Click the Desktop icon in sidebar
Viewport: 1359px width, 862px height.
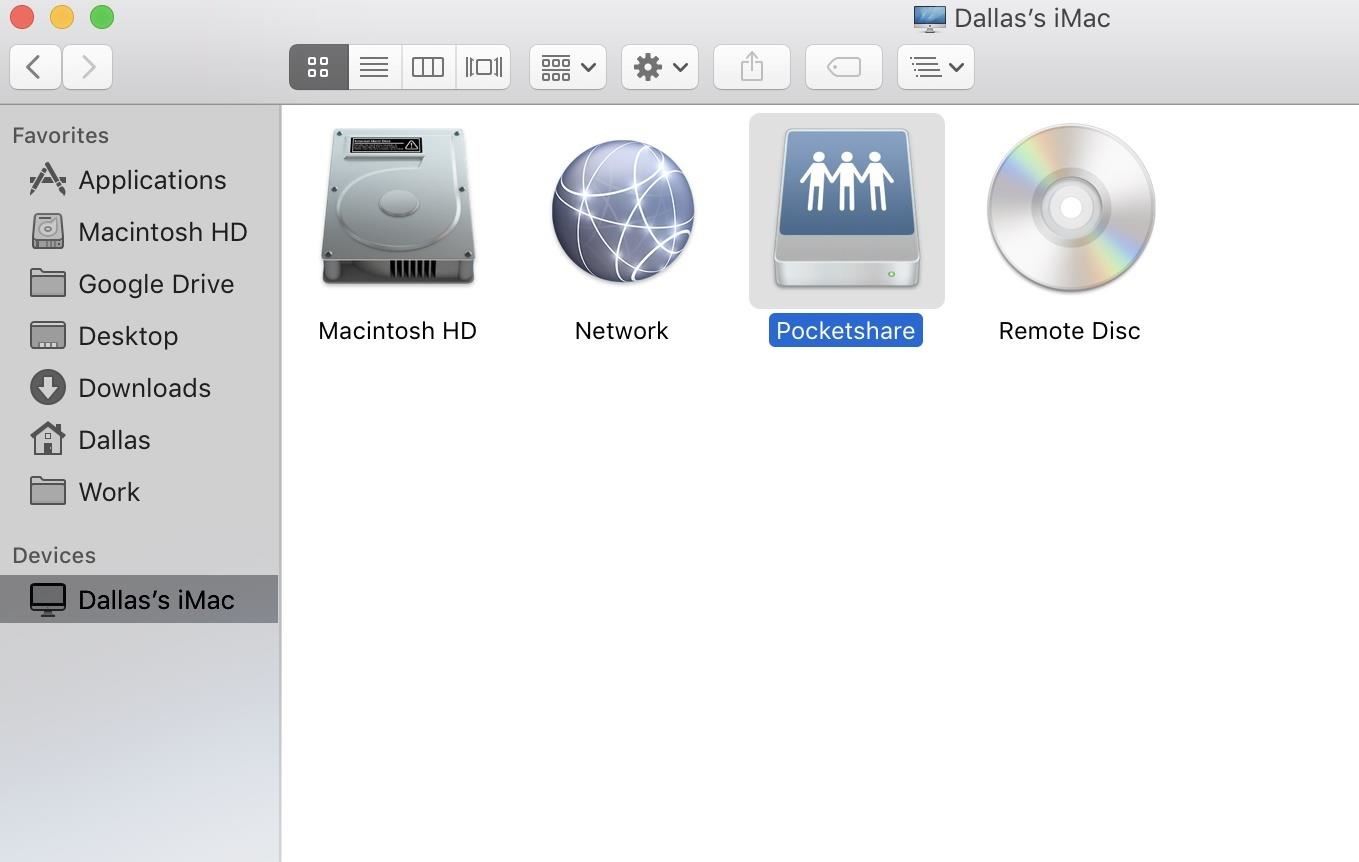point(47,336)
